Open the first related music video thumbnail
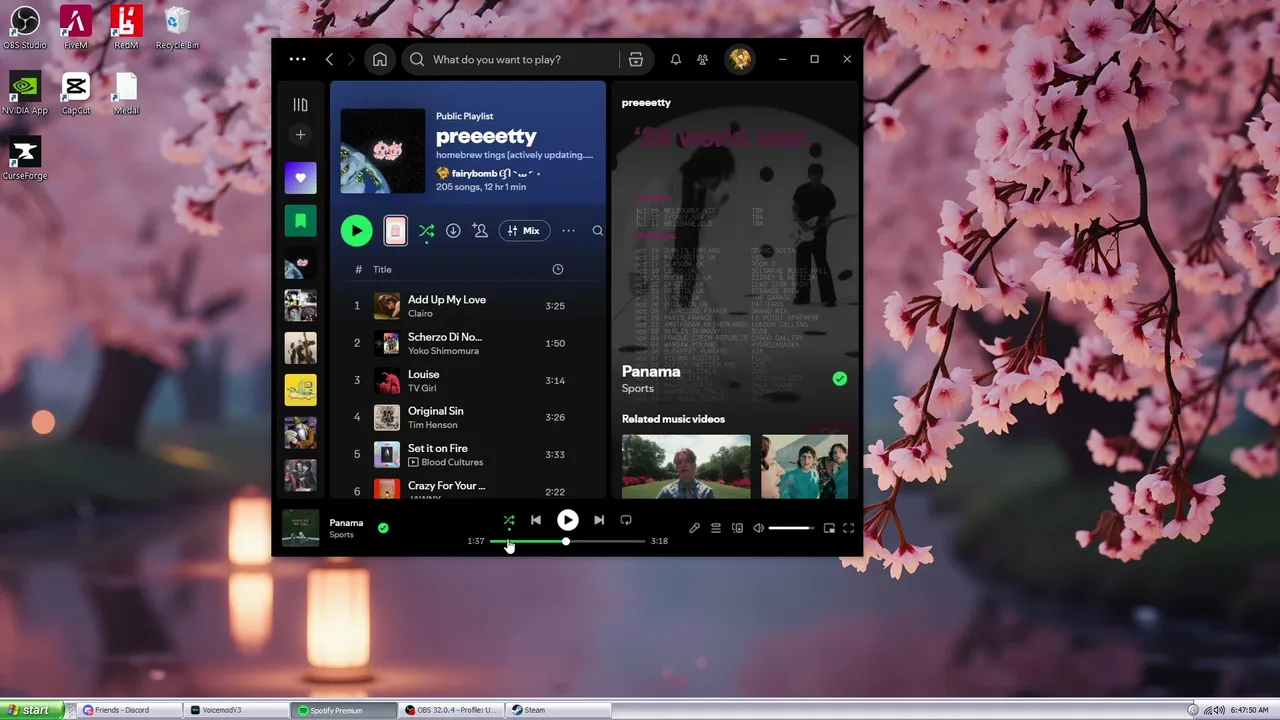 [686, 466]
